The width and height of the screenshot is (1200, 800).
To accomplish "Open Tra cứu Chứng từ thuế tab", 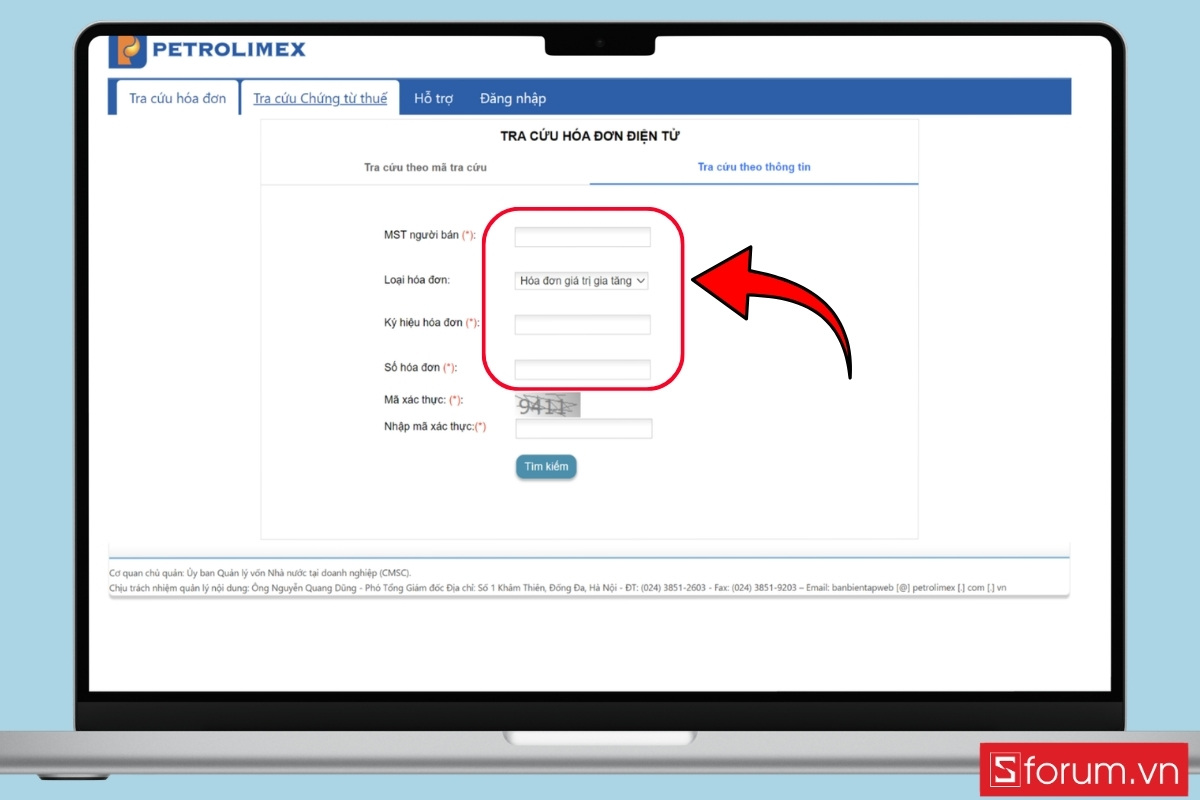I will (x=320, y=98).
